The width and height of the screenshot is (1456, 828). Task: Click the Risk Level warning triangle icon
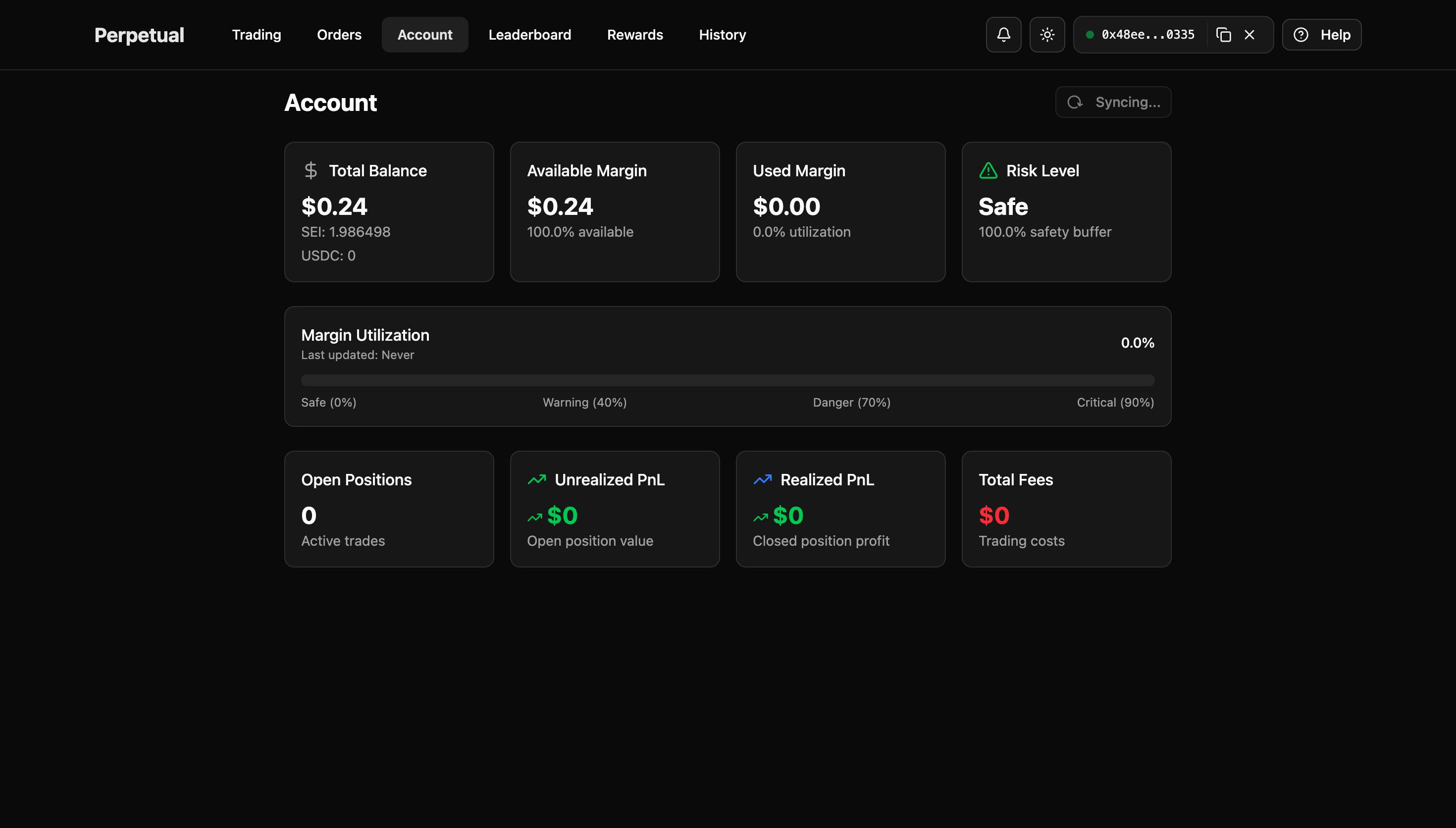(988, 171)
